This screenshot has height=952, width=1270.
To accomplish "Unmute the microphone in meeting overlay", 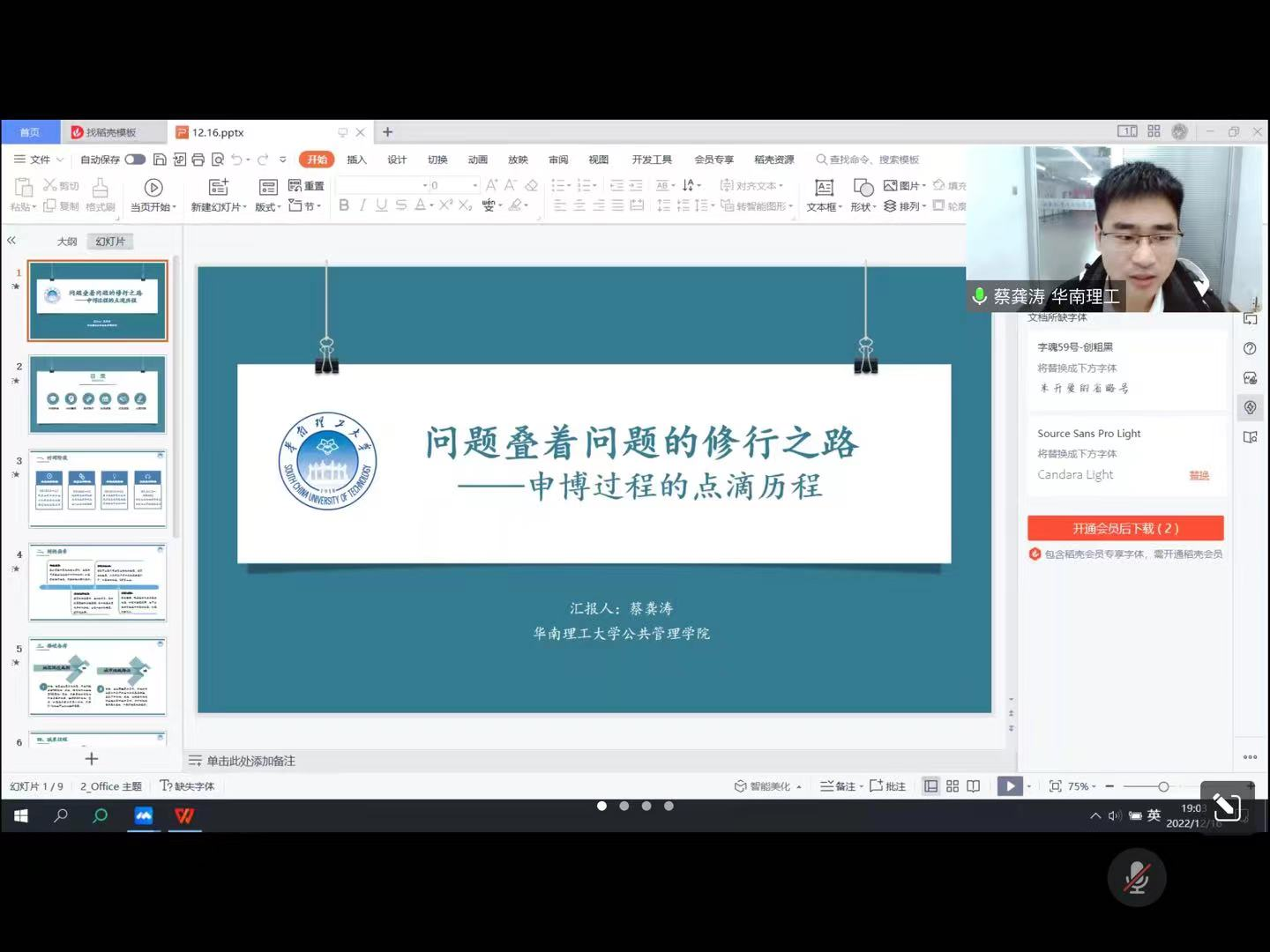I will tap(1137, 878).
